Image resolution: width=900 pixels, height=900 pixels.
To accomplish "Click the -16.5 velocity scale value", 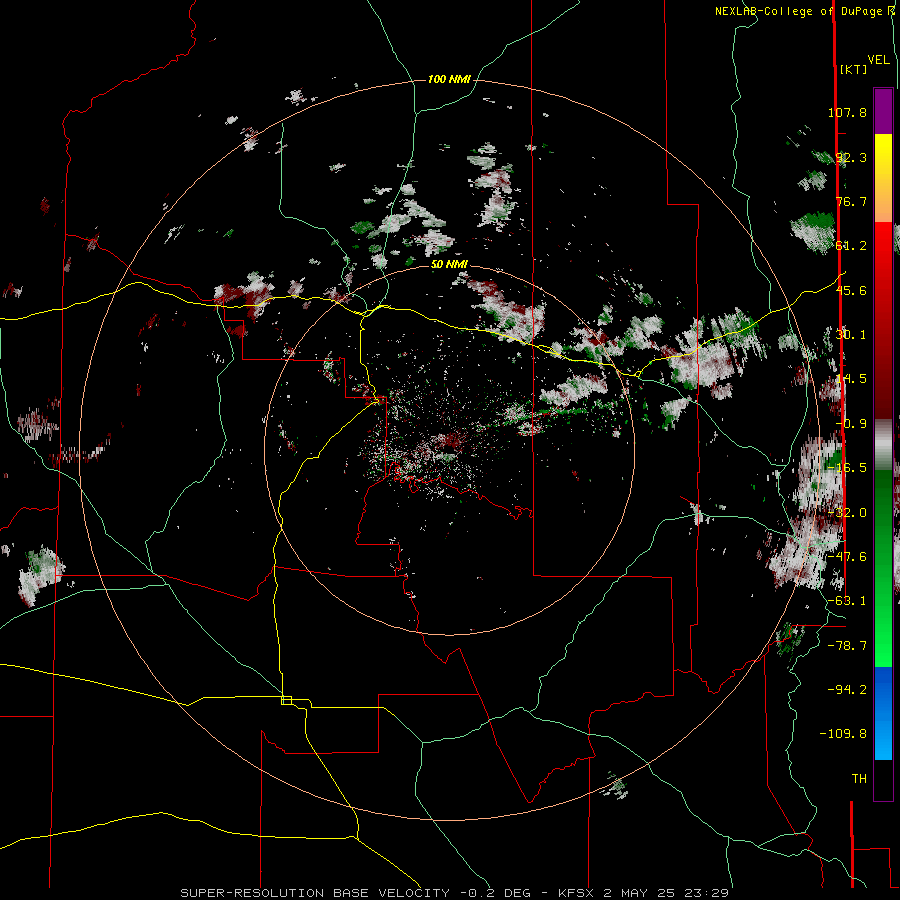I will tap(847, 468).
